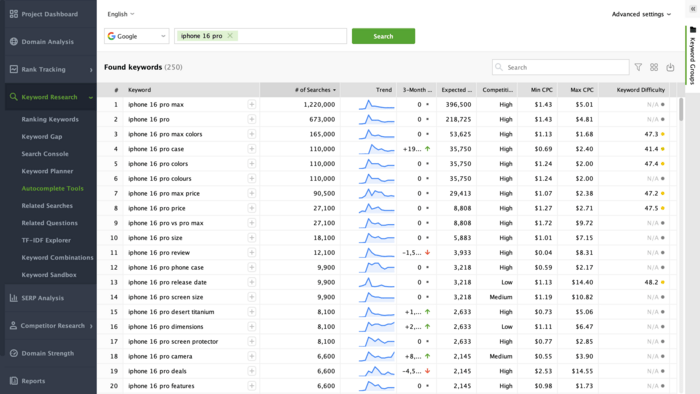Expand Advanced settings

(x=641, y=14)
